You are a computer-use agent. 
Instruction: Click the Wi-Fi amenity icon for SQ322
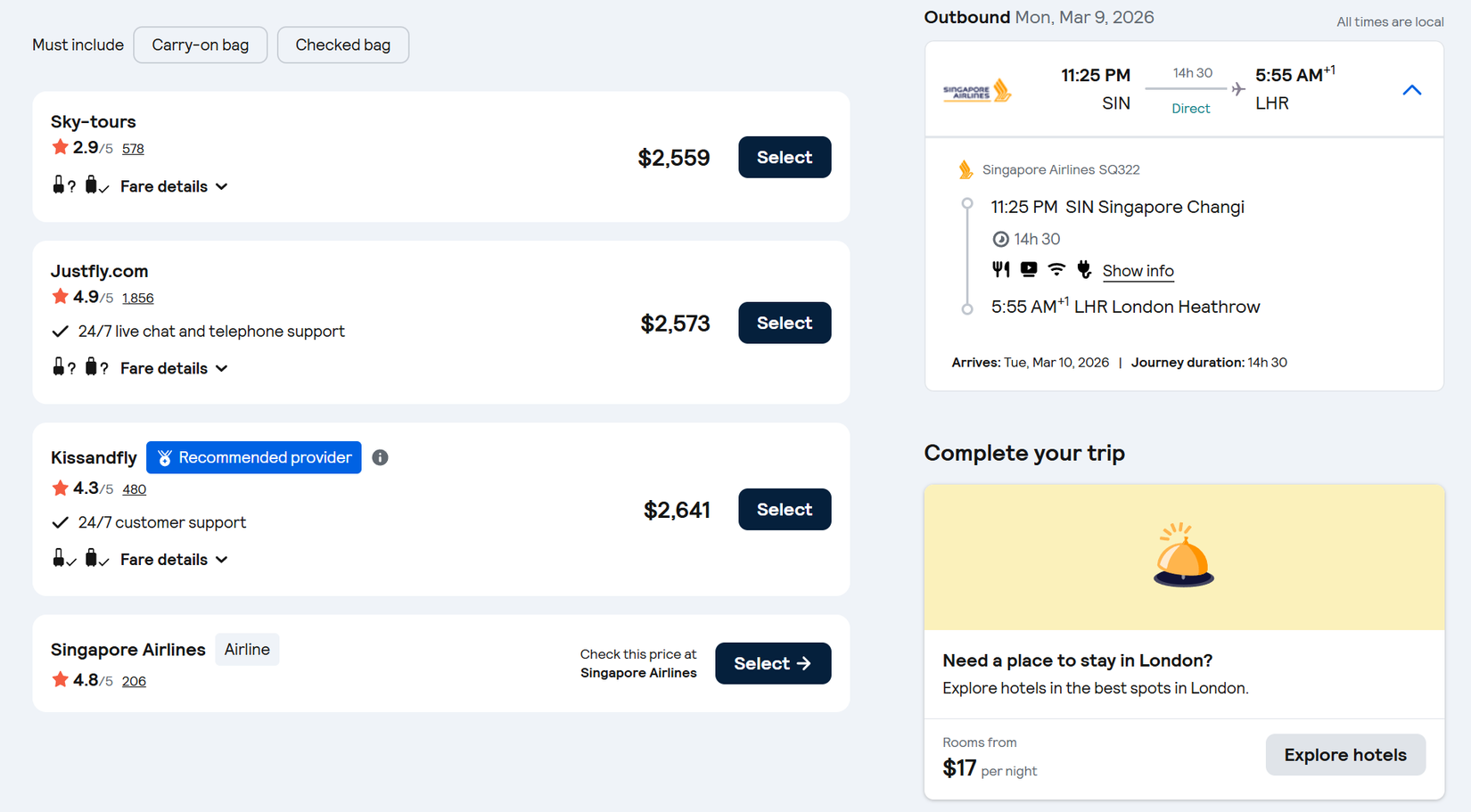(x=1056, y=269)
